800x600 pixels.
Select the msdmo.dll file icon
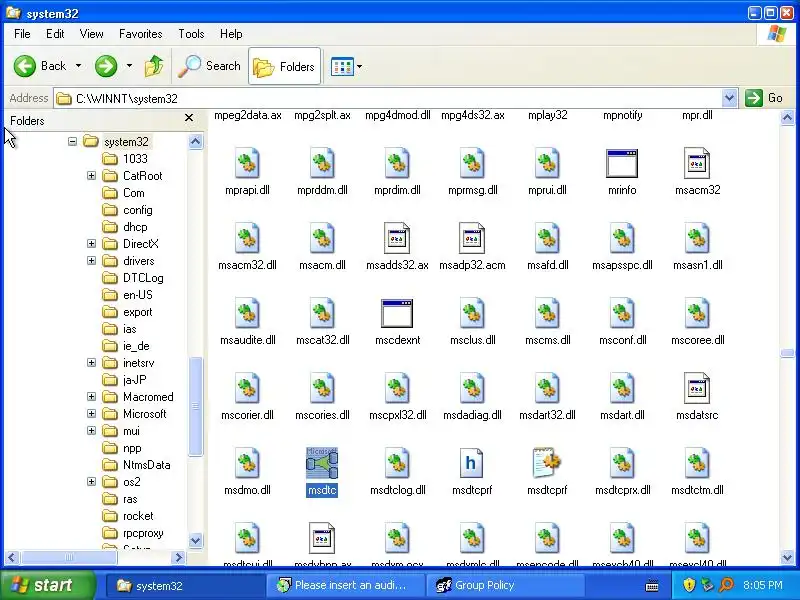click(x=247, y=463)
